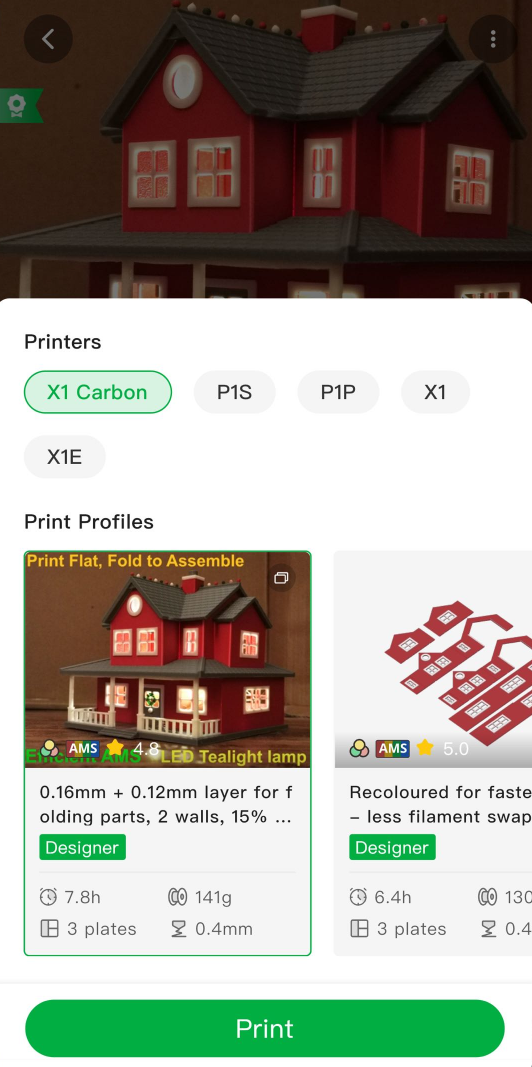Viewport: 532px width, 1067px height.
Task: Choose the X1 printer chip
Action: 435,392
